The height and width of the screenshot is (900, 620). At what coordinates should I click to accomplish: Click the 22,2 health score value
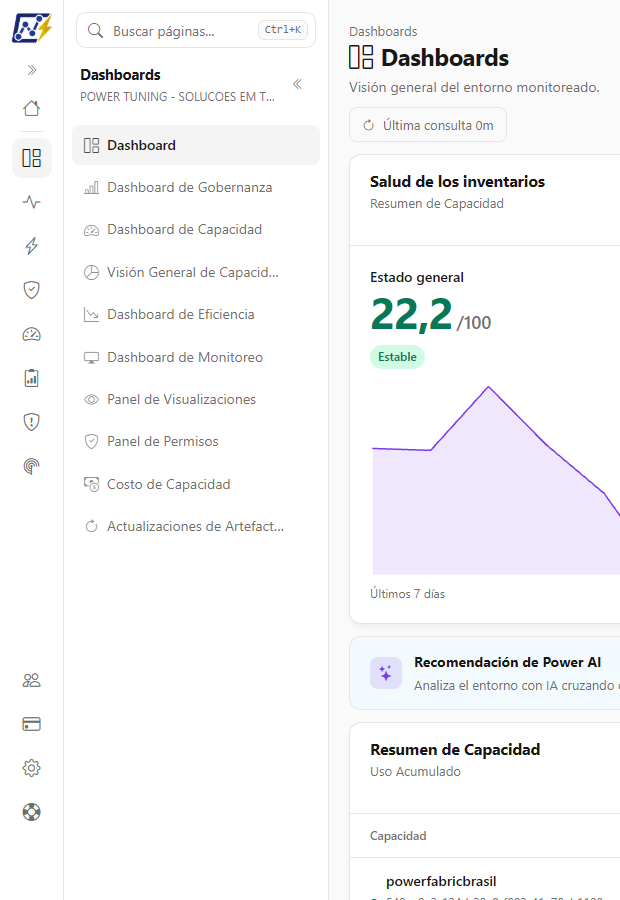tap(412, 315)
